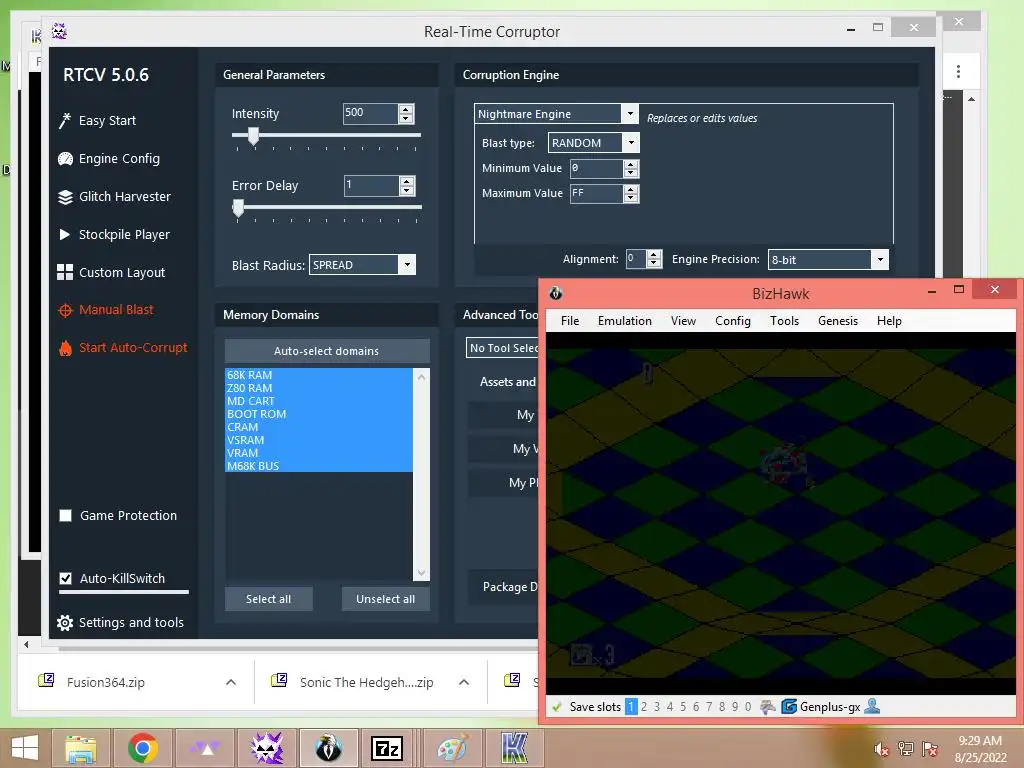The height and width of the screenshot is (768, 1024).
Task: Select save slot 9 in BizHawk
Action: [735, 707]
